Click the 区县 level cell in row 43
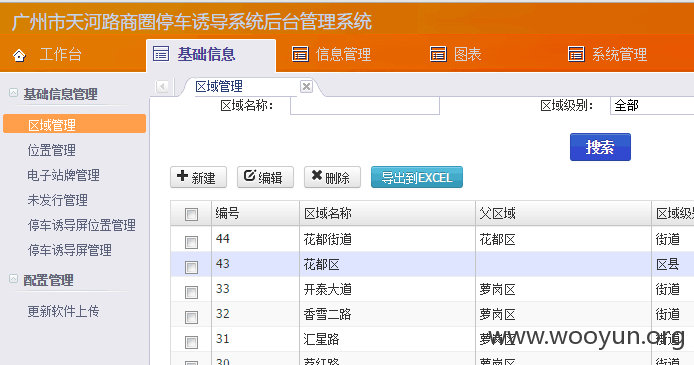This screenshot has width=694, height=365. [673, 265]
